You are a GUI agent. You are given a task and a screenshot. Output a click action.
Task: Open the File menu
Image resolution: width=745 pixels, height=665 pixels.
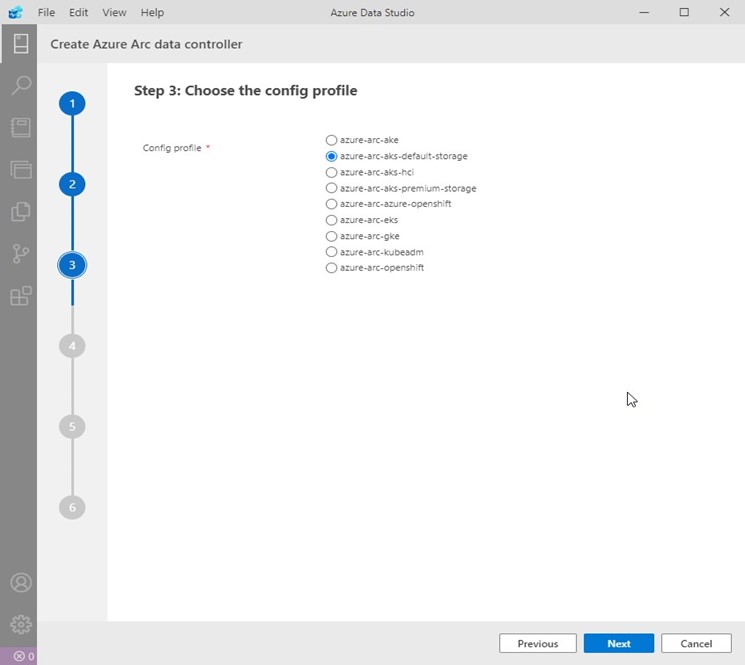pos(46,12)
